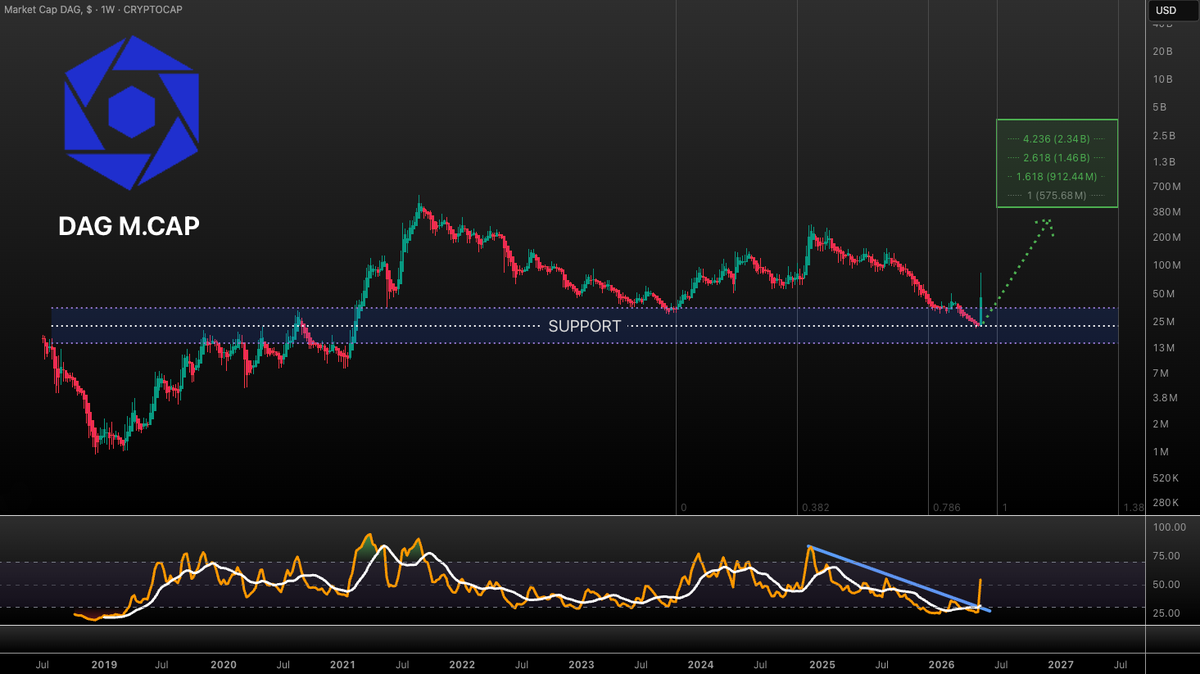Click the 20B price axis label
The width and height of the screenshot is (1200, 674).
(x=1162, y=52)
